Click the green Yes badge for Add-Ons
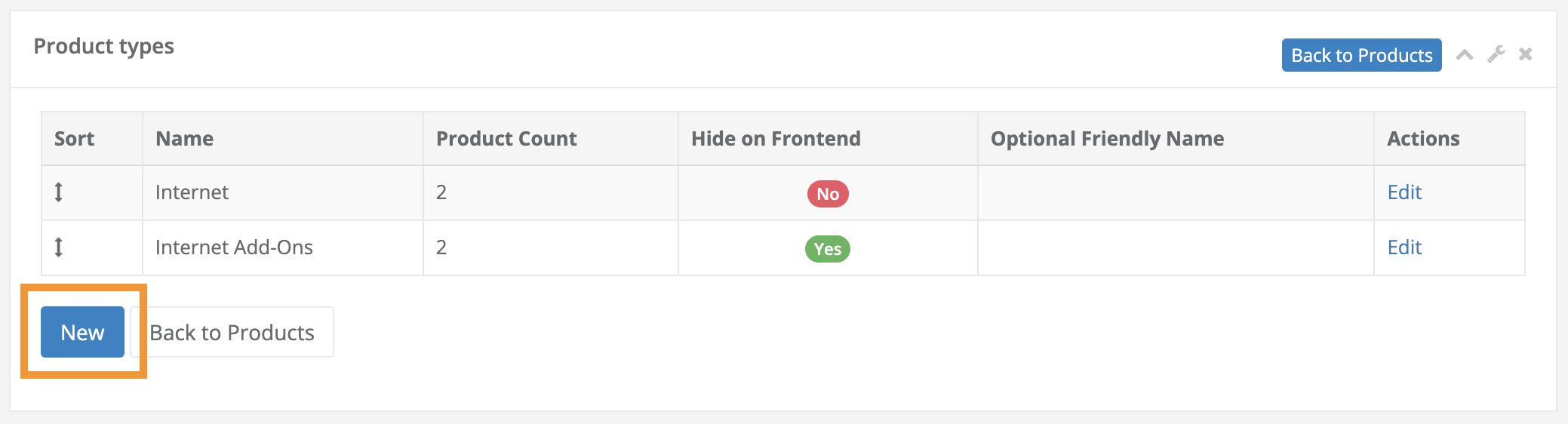The width and height of the screenshot is (1568, 424). pyautogui.click(x=828, y=249)
